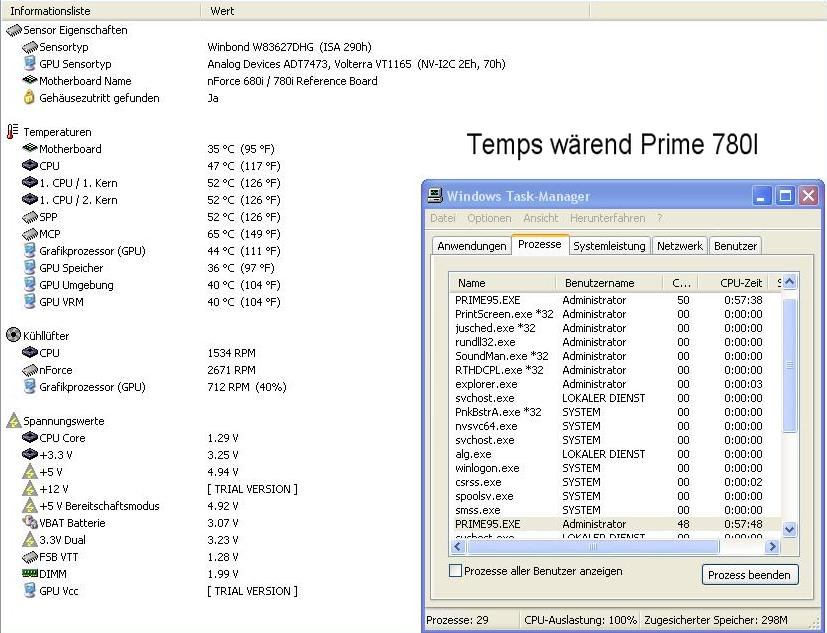Click the GPU Umgebung icon
This screenshot has width=827, height=633.
point(30,284)
